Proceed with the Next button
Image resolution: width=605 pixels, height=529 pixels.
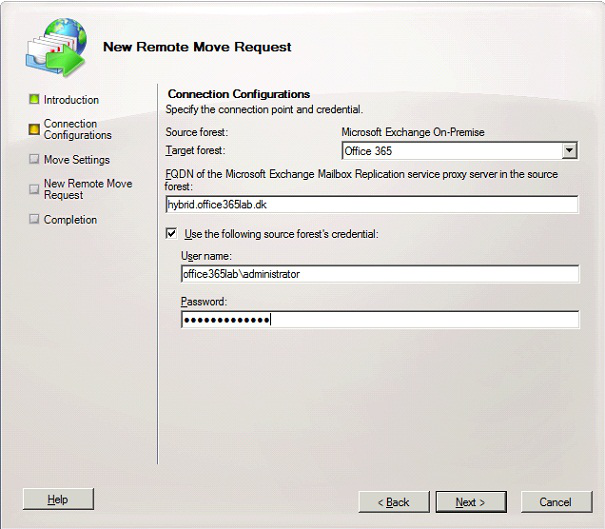coord(471,502)
